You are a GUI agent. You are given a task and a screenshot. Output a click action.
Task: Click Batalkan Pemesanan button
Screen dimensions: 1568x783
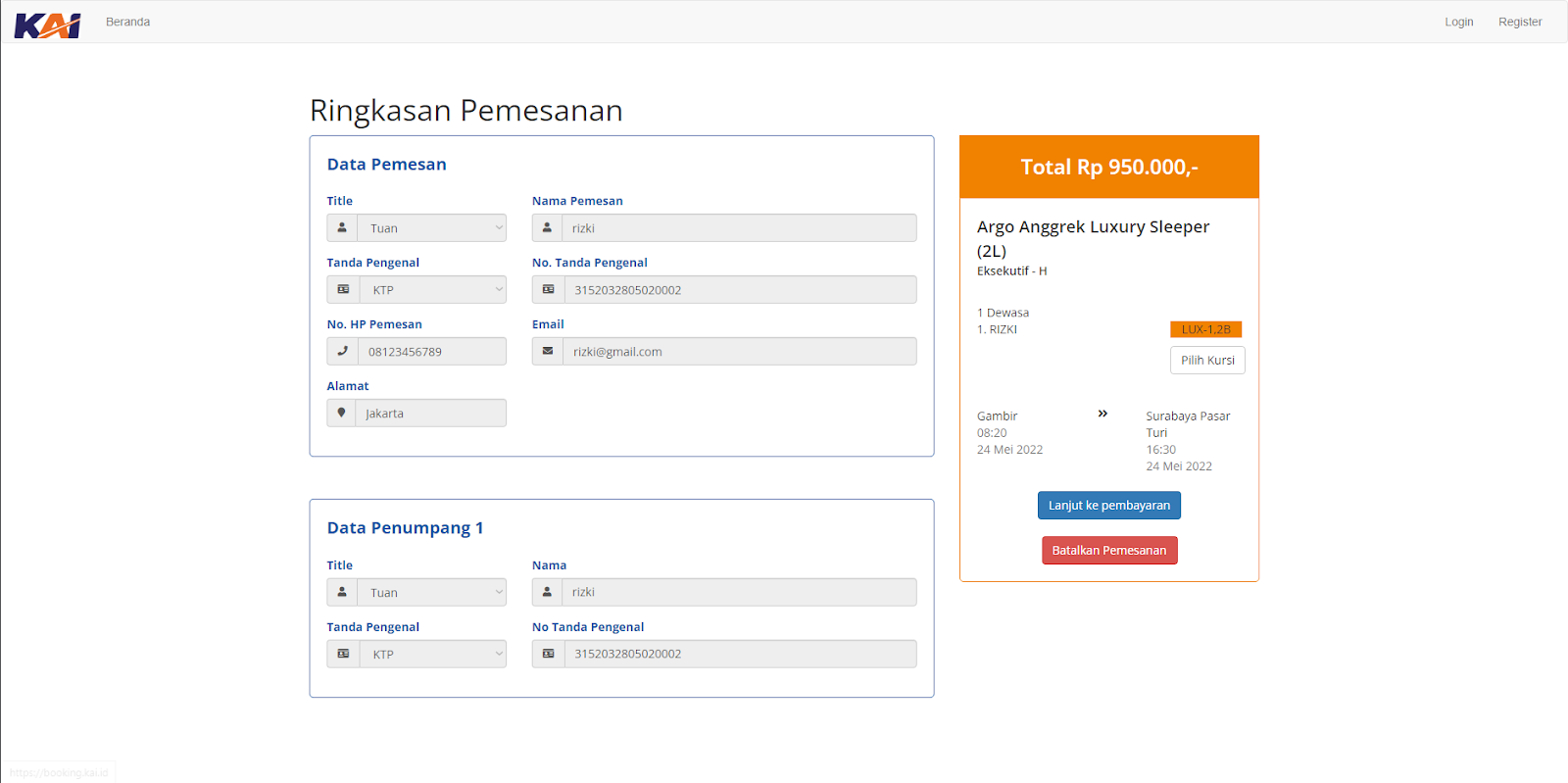[x=1109, y=551]
